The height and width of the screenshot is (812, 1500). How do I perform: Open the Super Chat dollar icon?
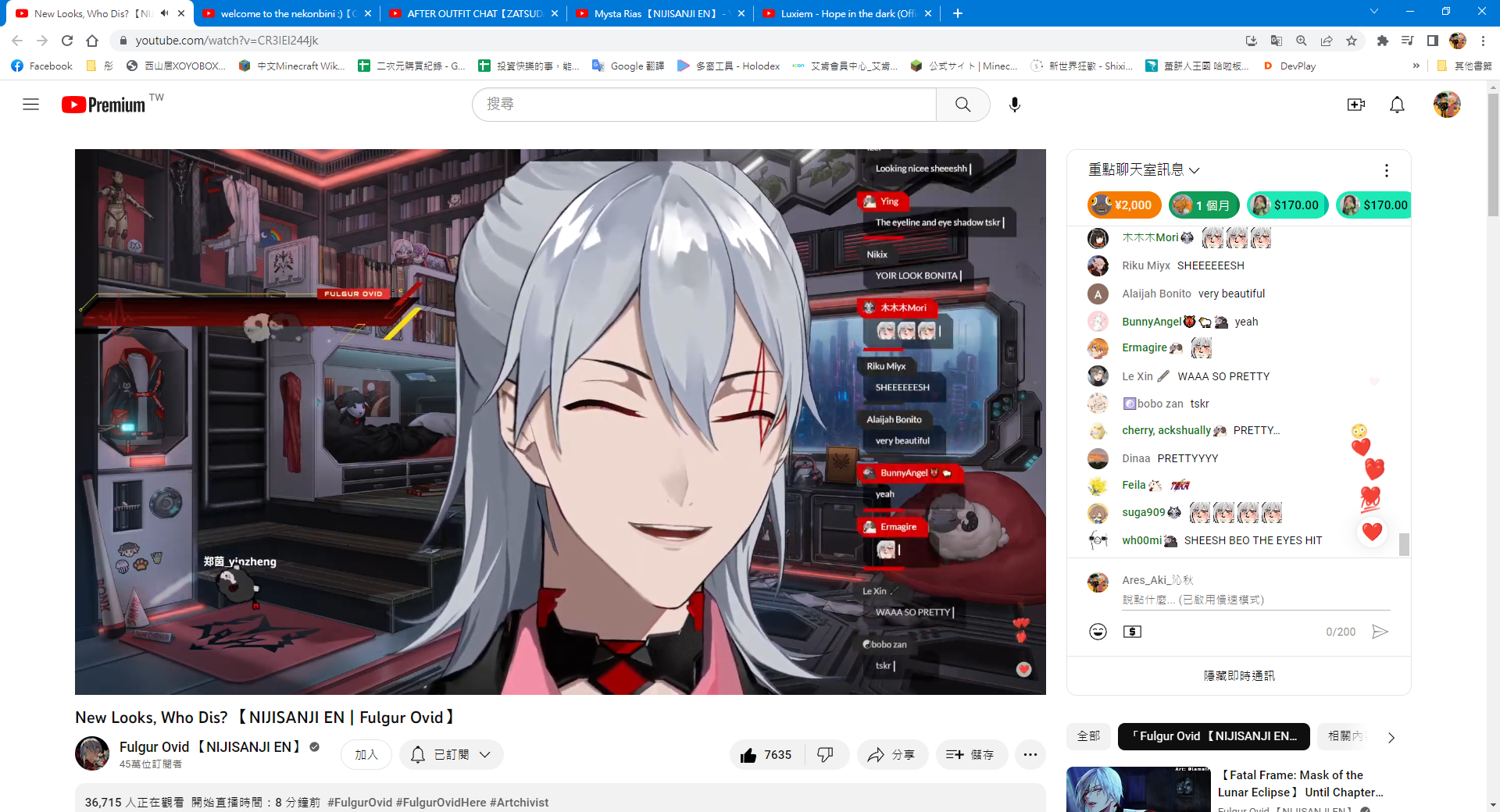point(1132,632)
